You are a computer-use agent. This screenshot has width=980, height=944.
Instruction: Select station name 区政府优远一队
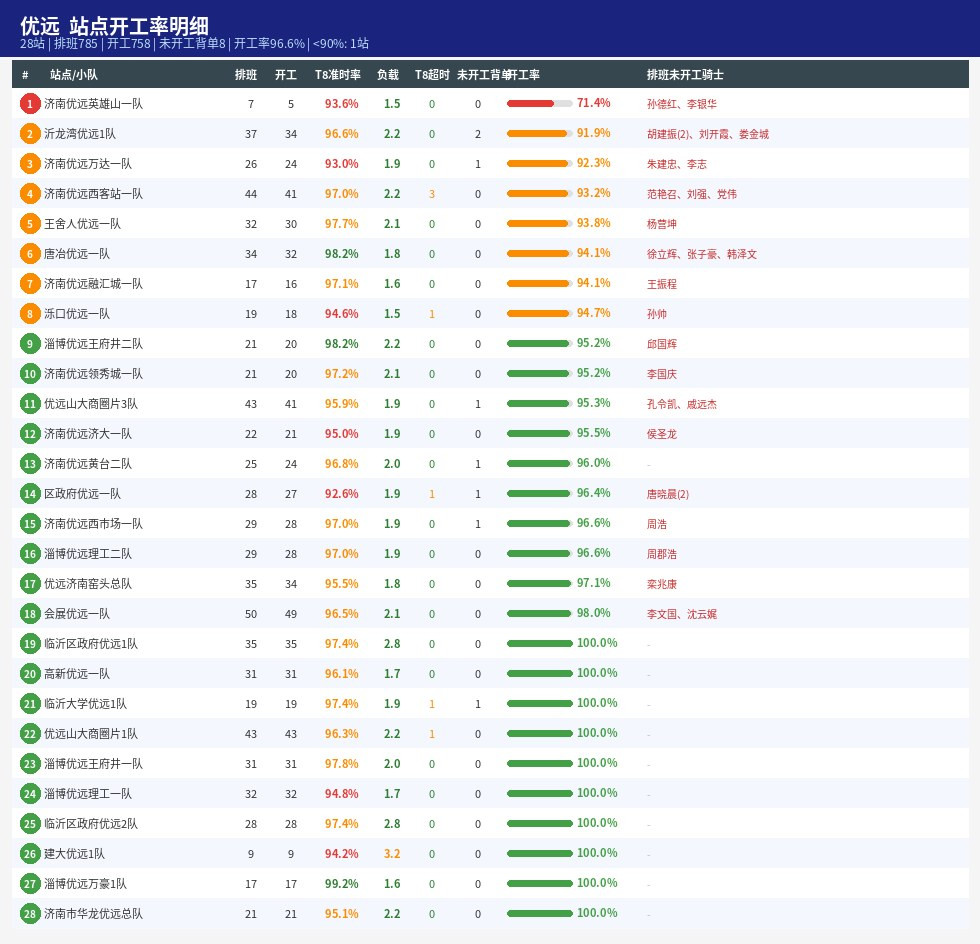pos(82,494)
